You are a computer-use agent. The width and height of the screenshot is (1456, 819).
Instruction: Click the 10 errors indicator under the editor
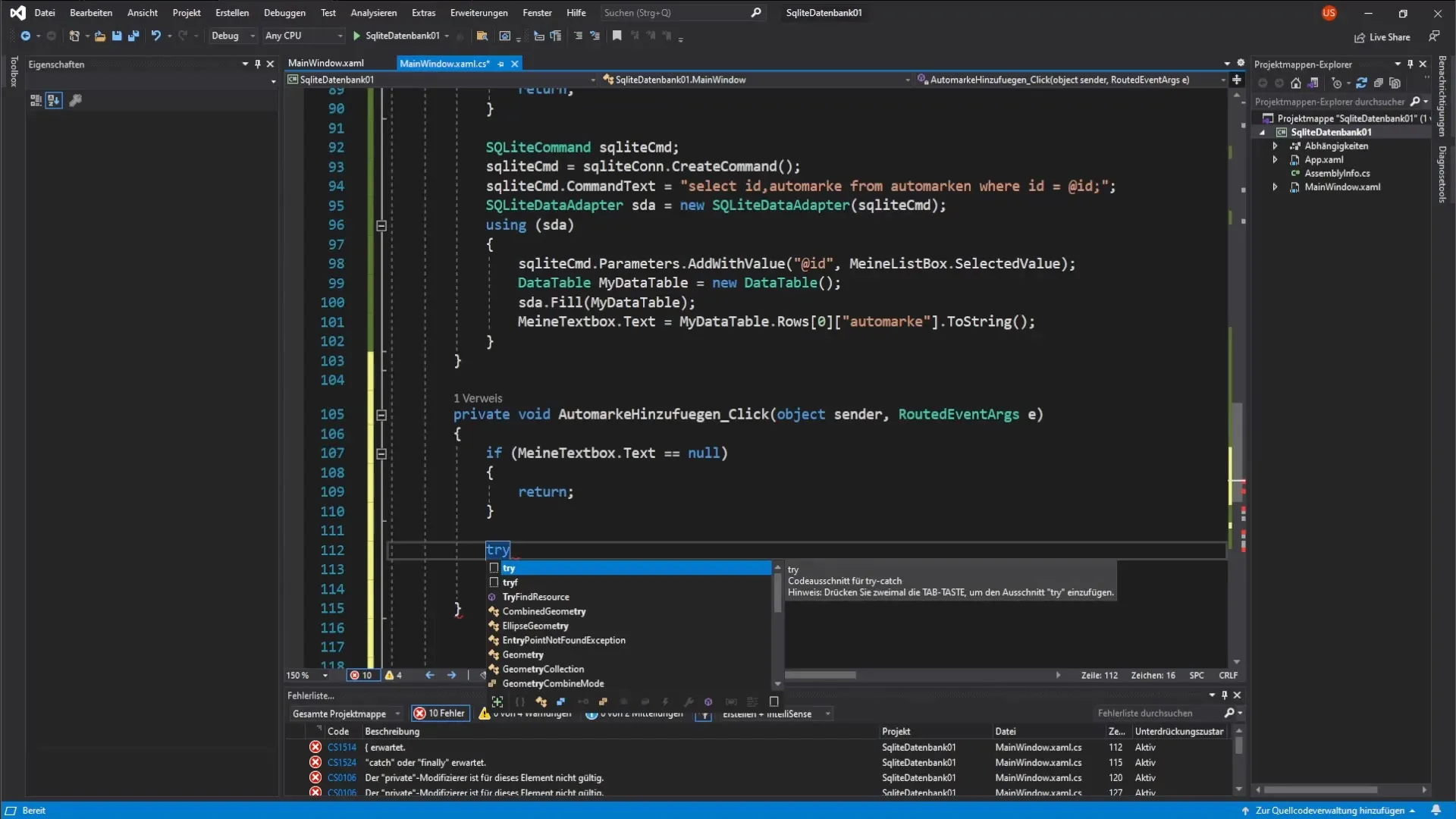362,676
